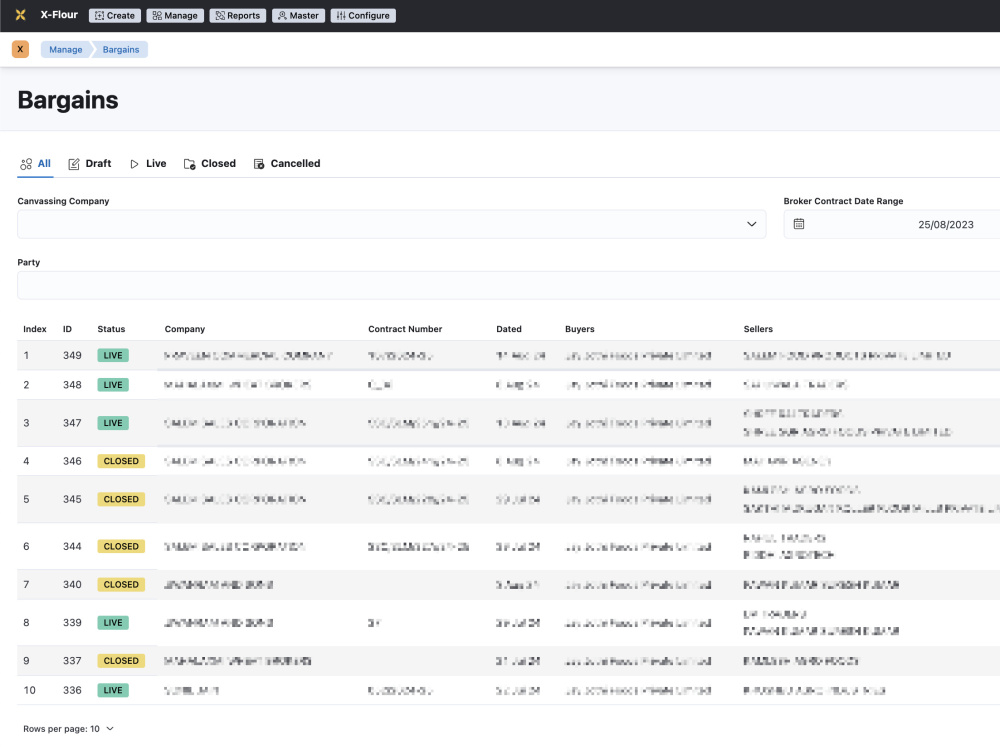This screenshot has width=1000, height=750.
Task: Click the LIVE status badge for ID 349
Action: 113,355
